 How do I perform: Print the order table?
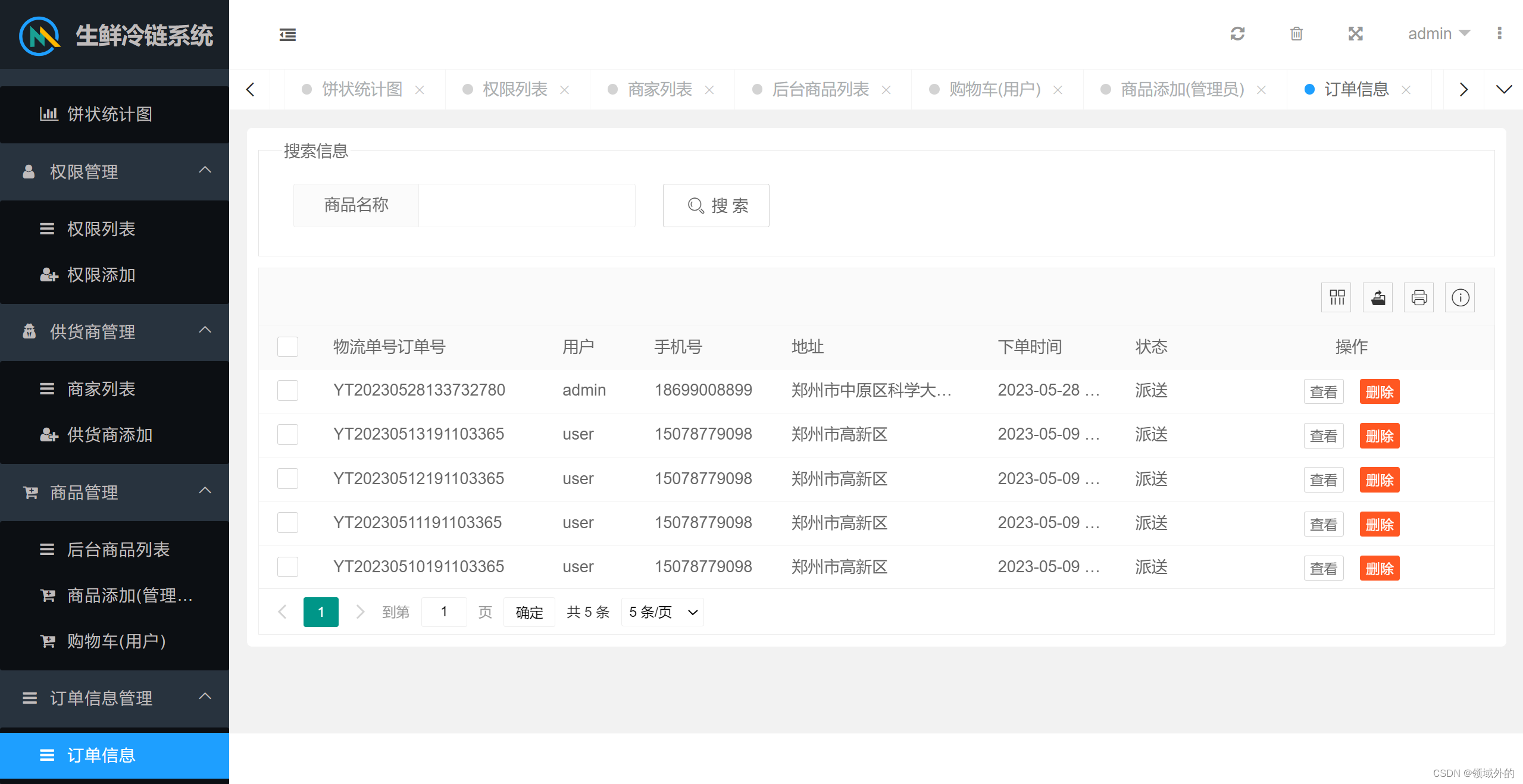click(1418, 297)
